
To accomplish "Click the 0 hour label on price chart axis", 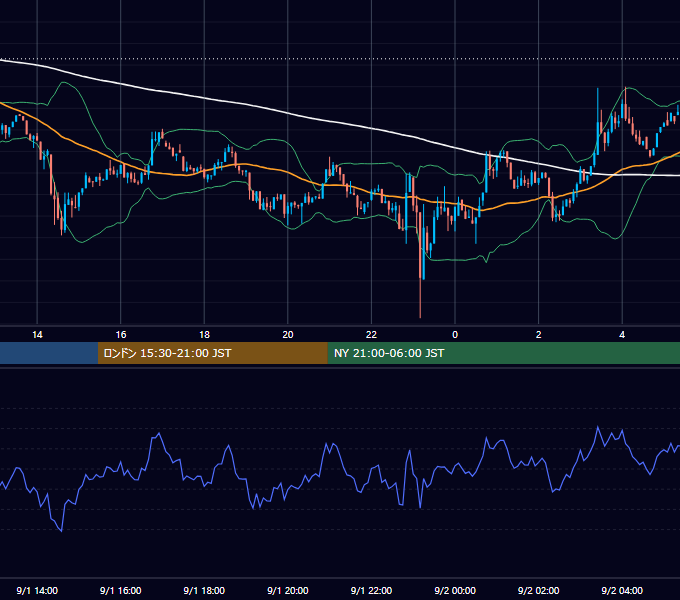I will (x=455, y=335).
